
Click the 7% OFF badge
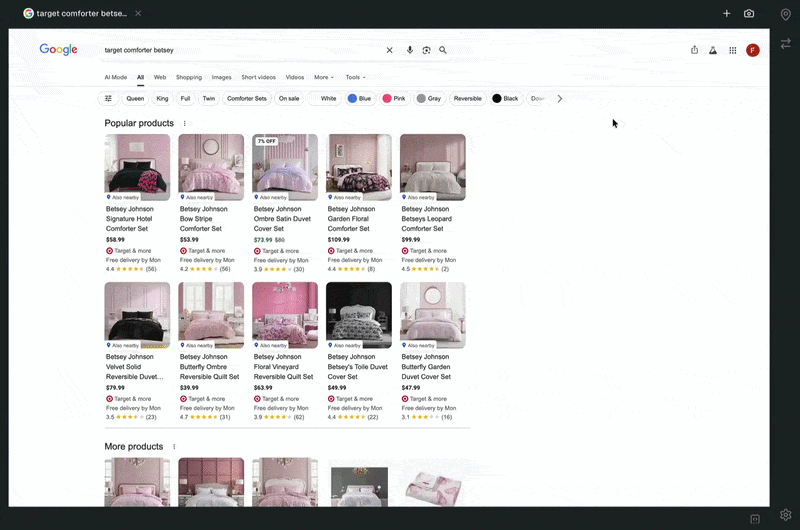pyautogui.click(x=267, y=141)
